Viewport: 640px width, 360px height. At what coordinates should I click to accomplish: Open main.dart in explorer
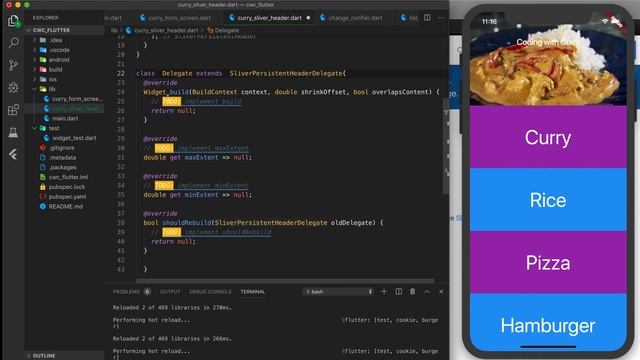[x=65, y=118]
